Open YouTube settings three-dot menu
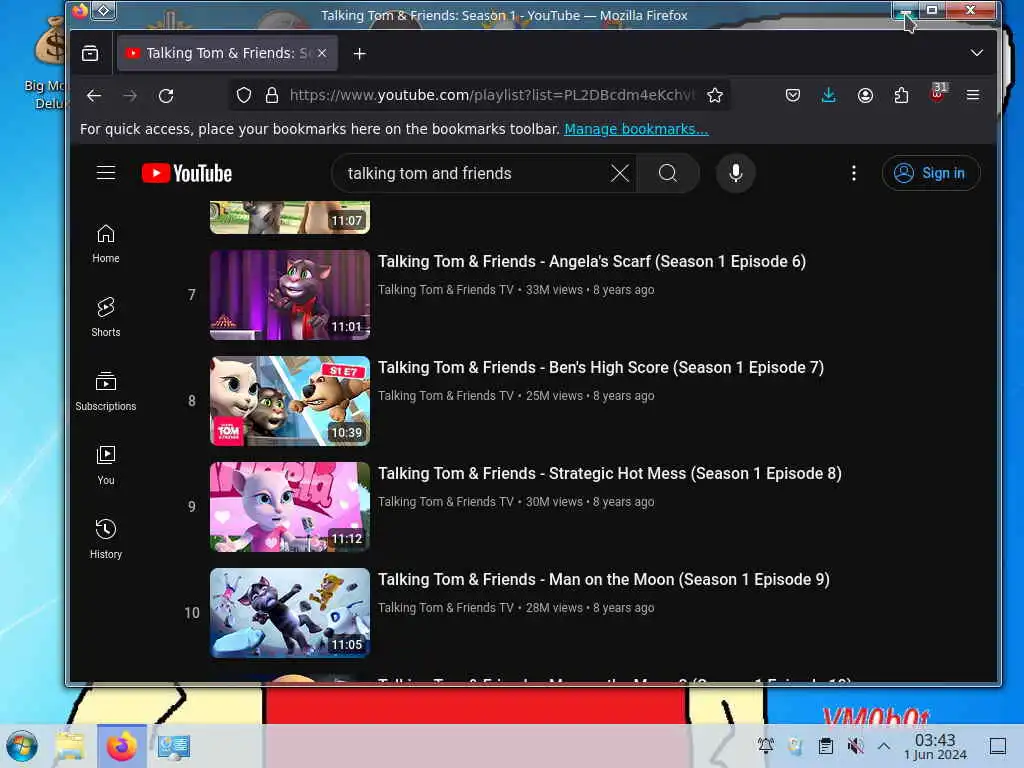This screenshot has height=768, width=1024. (x=854, y=173)
